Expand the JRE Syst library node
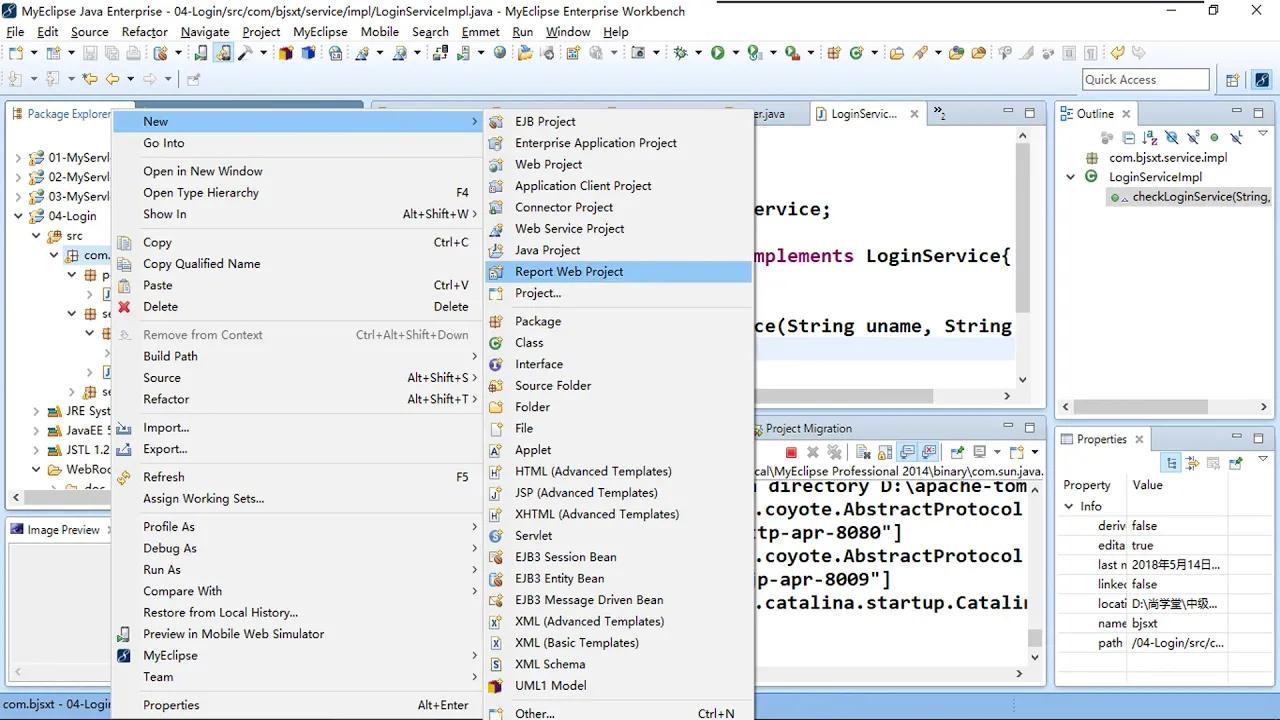1280x720 pixels. click(x=36, y=411)
